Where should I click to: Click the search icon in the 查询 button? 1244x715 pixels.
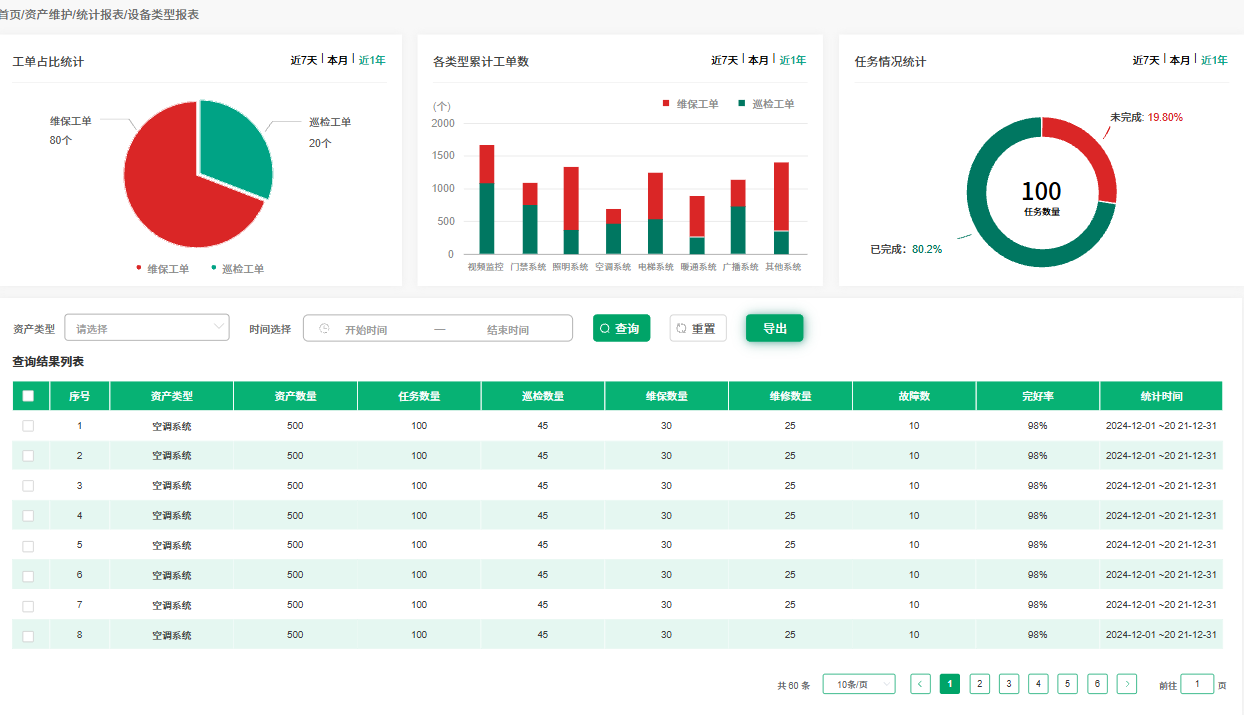tap(605, 329)
